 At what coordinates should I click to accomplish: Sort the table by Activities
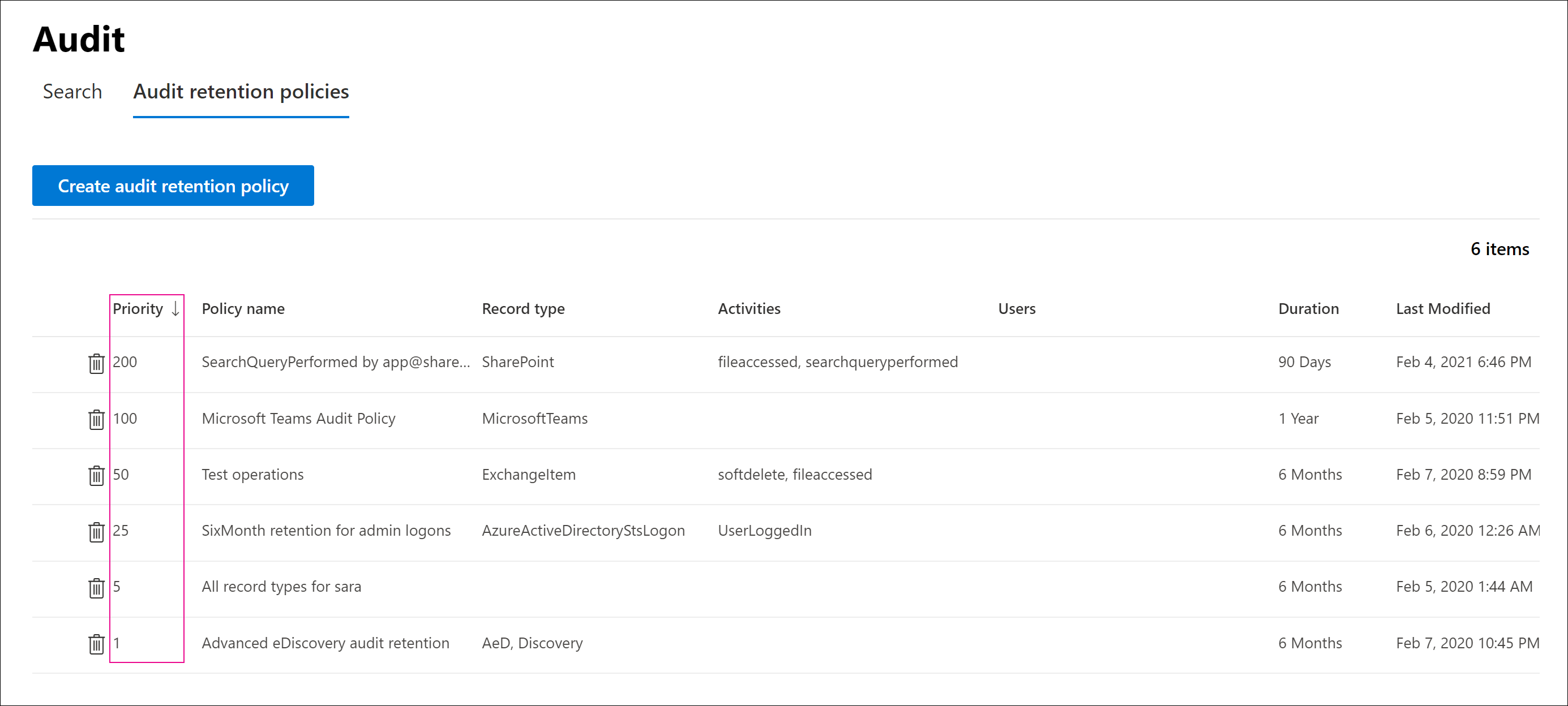click(x=749, y=309)
